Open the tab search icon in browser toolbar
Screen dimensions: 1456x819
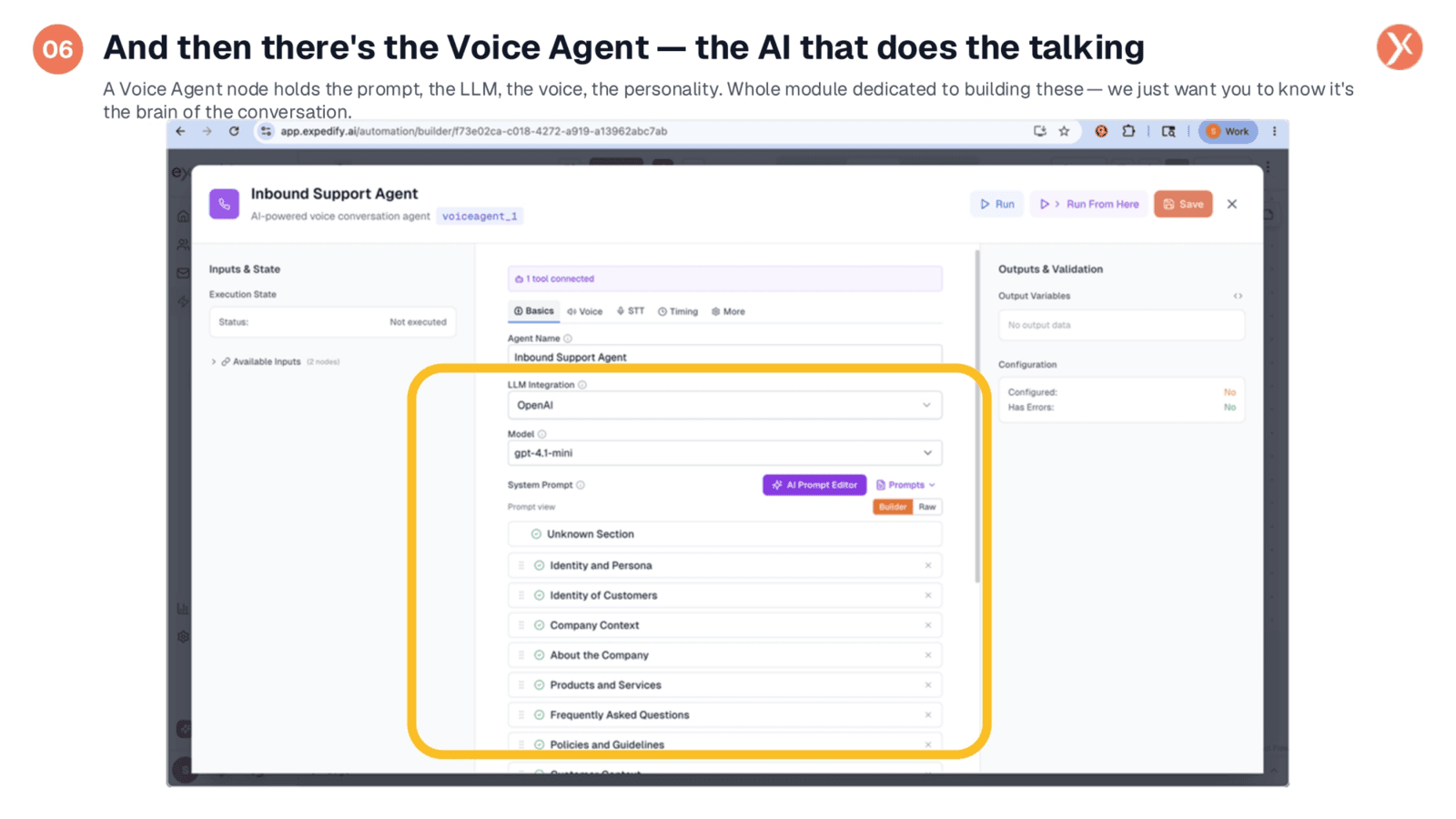coord(1168,131)
